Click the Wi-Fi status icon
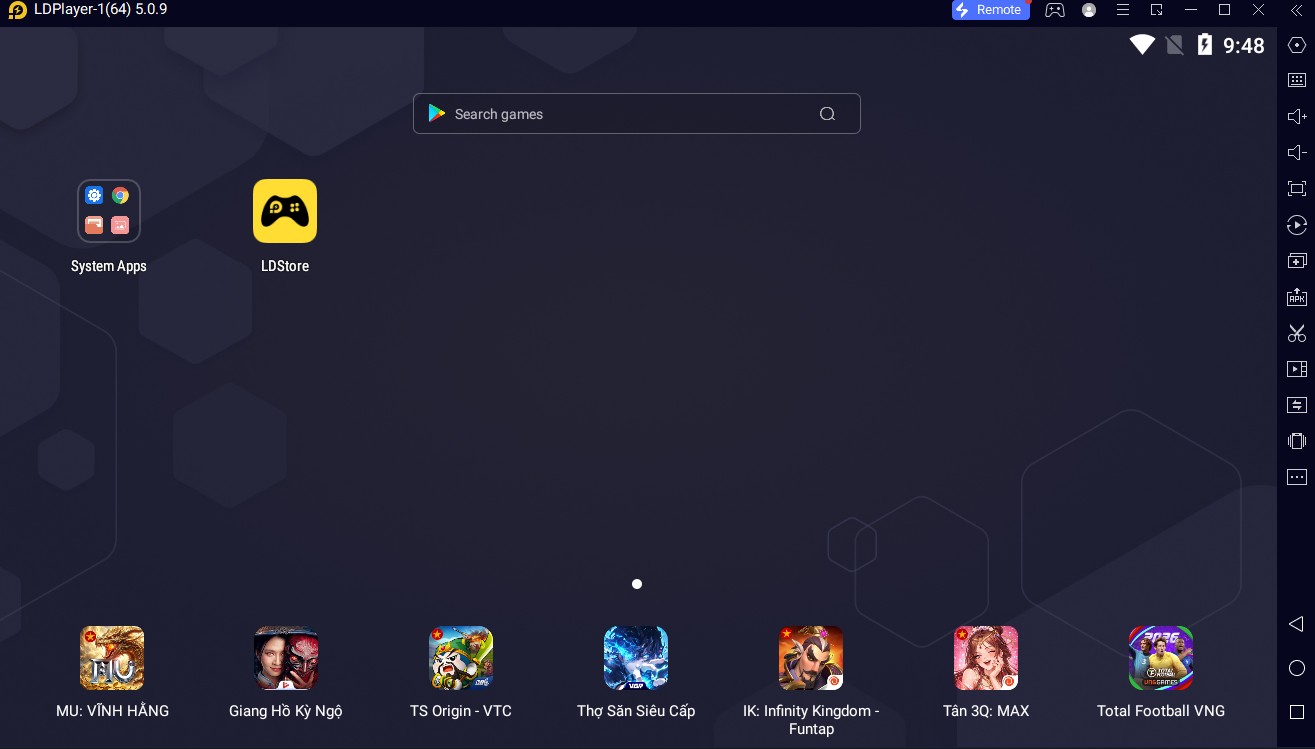The image size is (1315, 749). (x=1142, y=45)
